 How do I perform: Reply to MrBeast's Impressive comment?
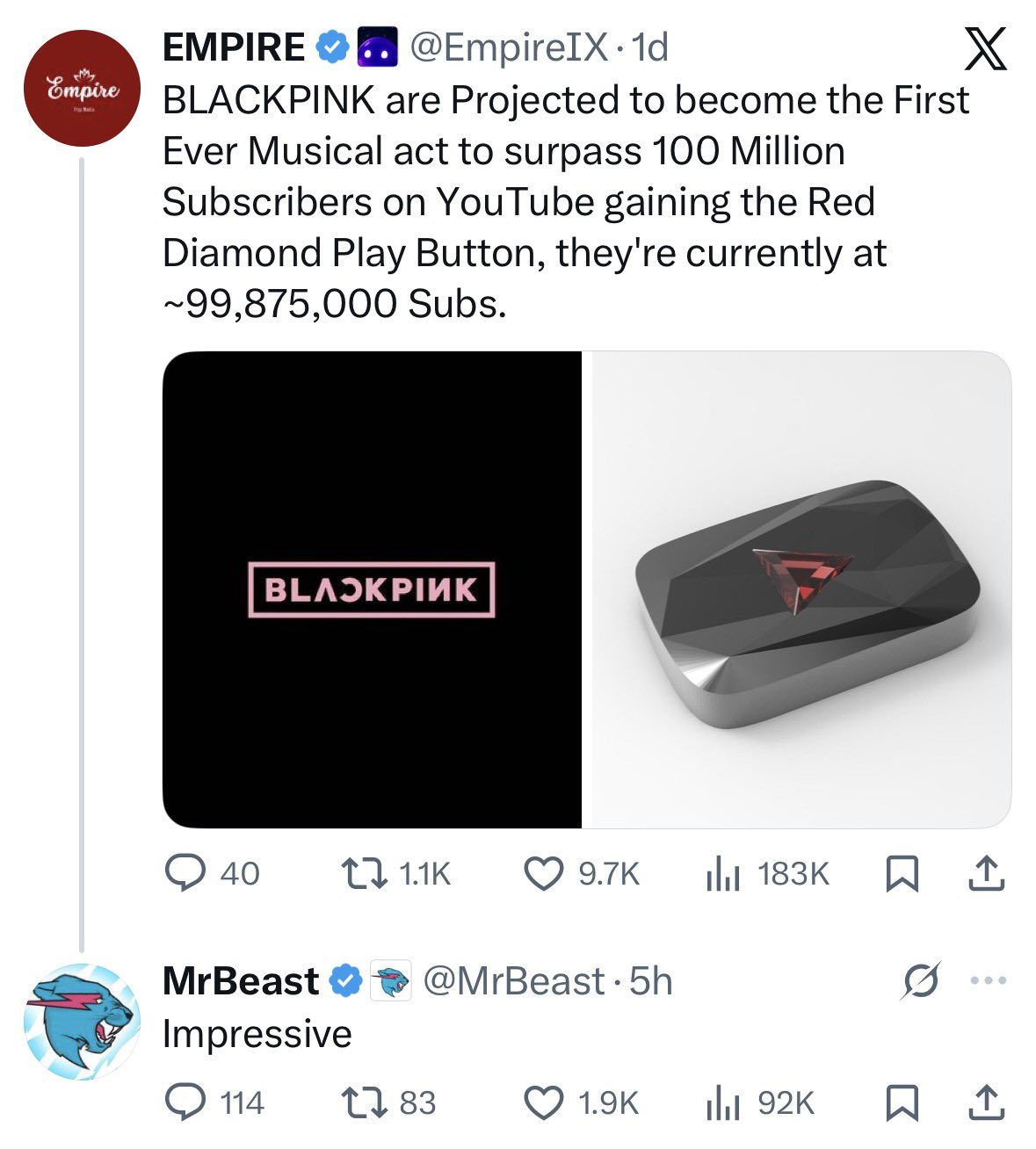185,1102
